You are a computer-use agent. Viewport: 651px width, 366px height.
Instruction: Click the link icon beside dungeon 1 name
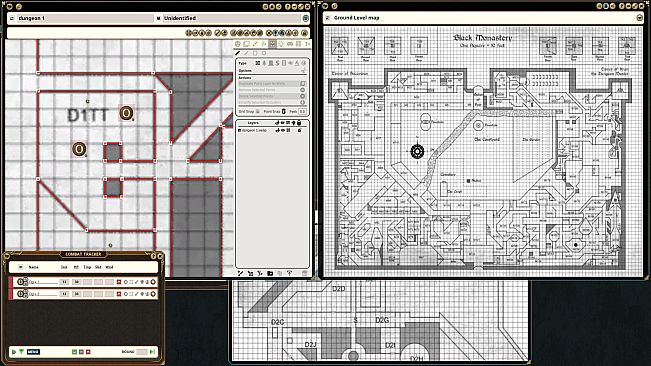(12, 18)
